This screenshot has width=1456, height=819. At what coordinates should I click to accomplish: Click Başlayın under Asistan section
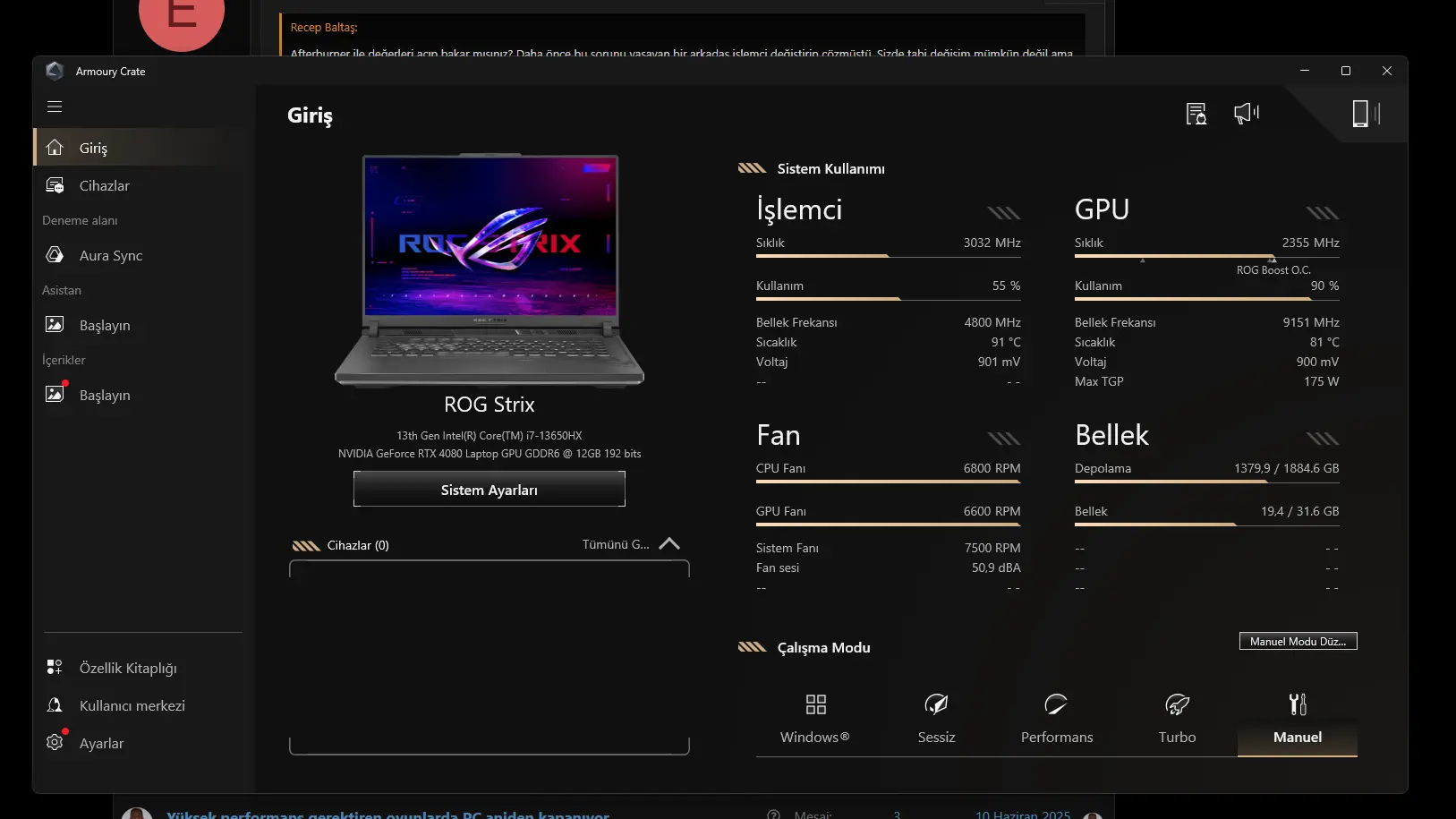[105, 325]
